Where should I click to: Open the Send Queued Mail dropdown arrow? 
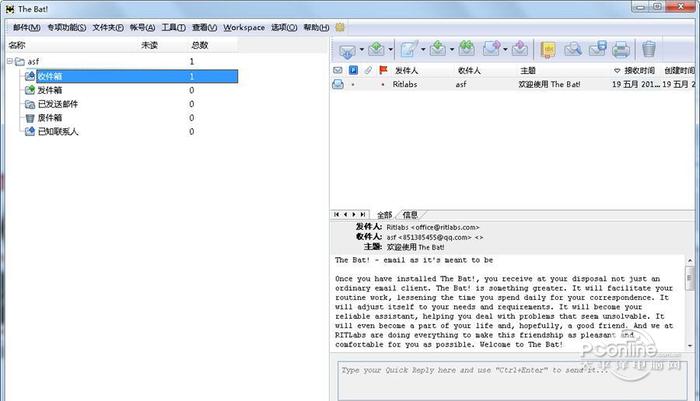click(x=391, y=50)
